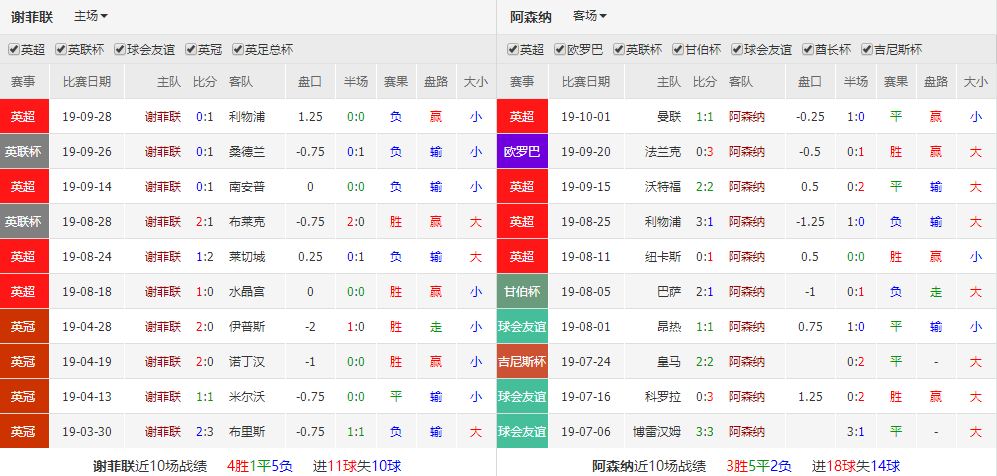Click the 3:3 score at 博雷汉姆

coord(705,432)
